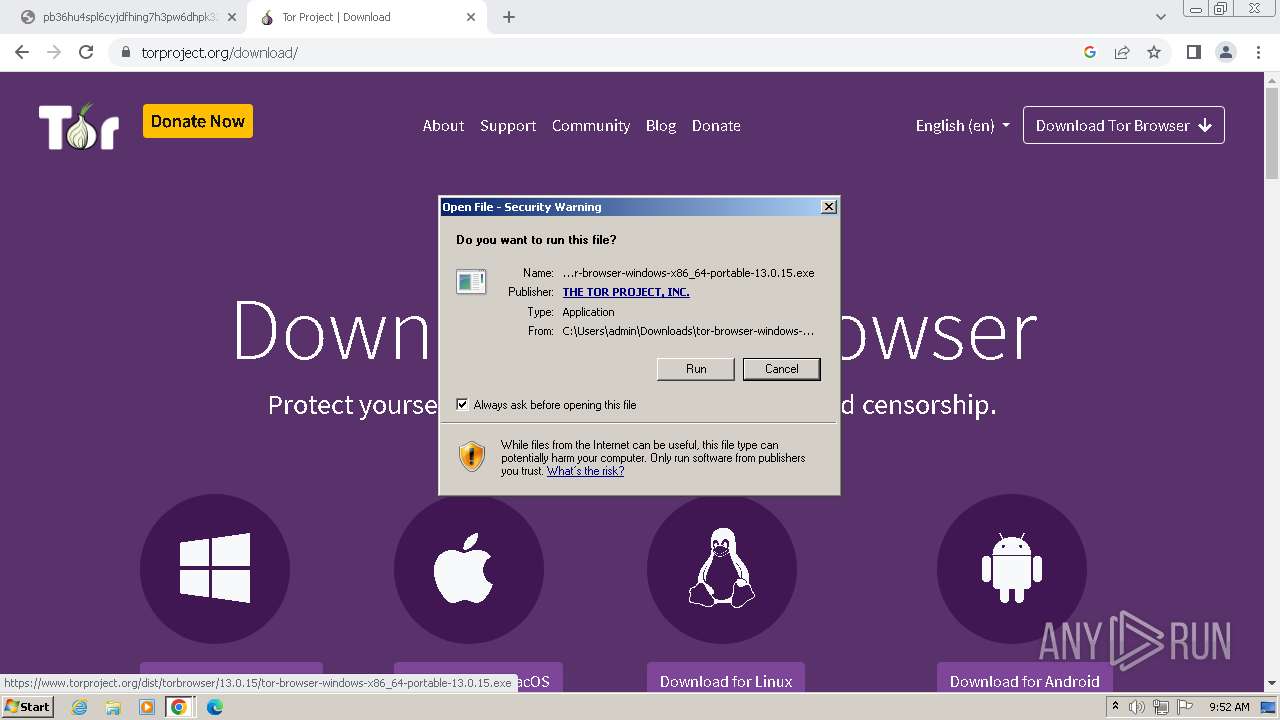The image size is (1280, 720).
Task: Open the Chrome profile avatar
Action: (1225, 52)
